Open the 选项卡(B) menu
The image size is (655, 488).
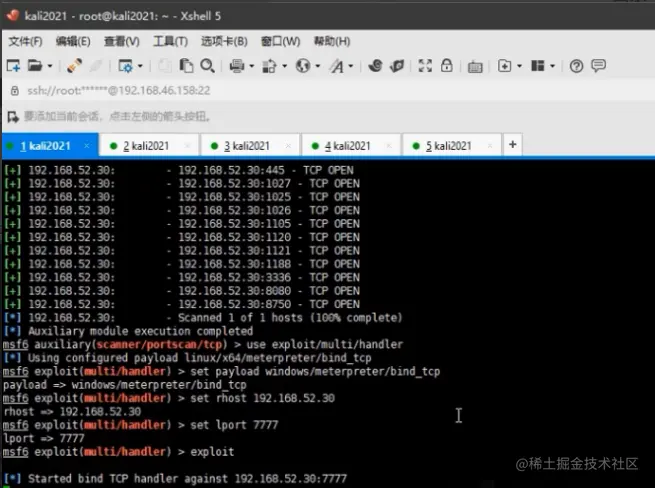click(224, 41)
